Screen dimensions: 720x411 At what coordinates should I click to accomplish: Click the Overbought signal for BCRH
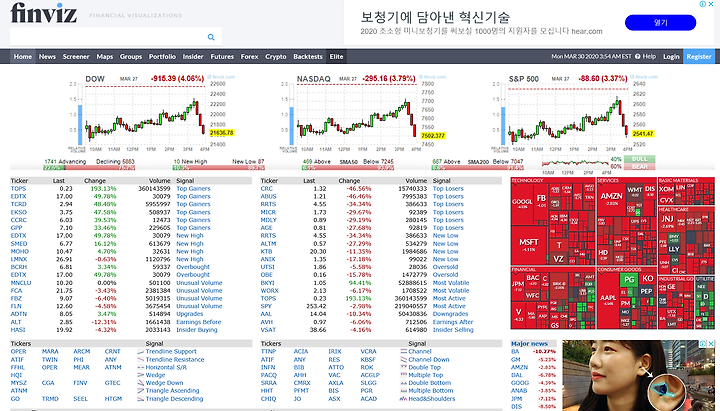coord(193,267)
